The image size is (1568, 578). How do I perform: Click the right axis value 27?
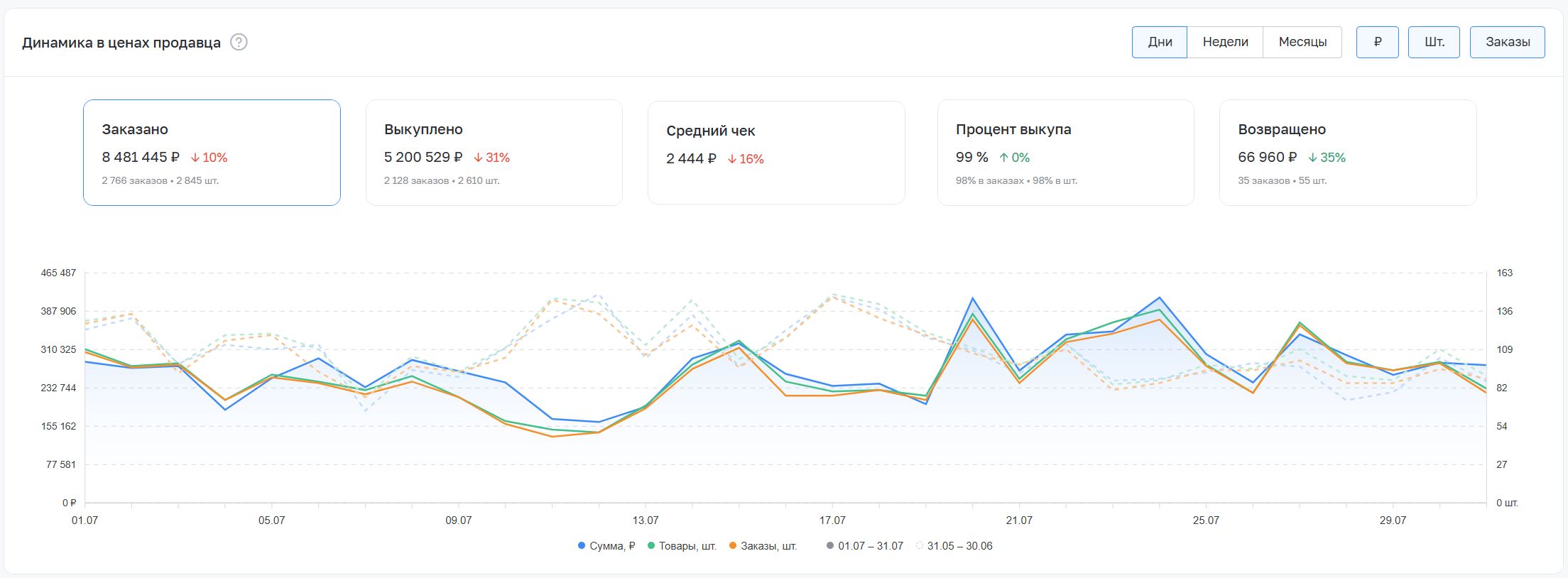point(1502,464)
